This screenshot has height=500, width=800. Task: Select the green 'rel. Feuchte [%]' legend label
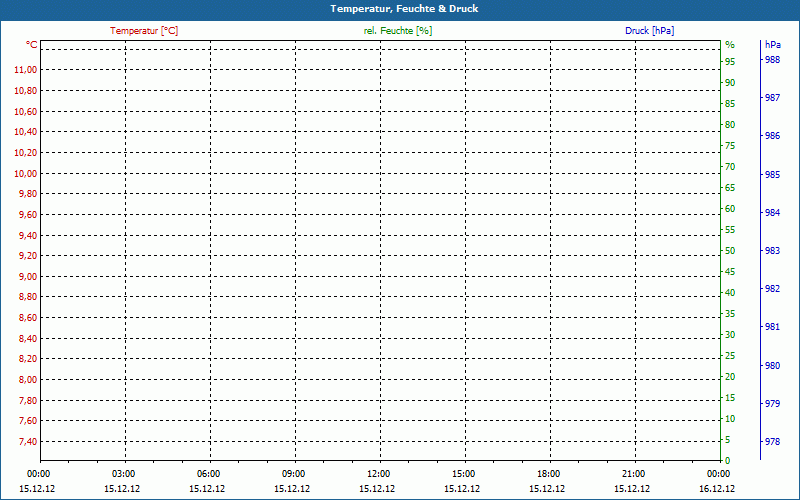coord(398,31)
